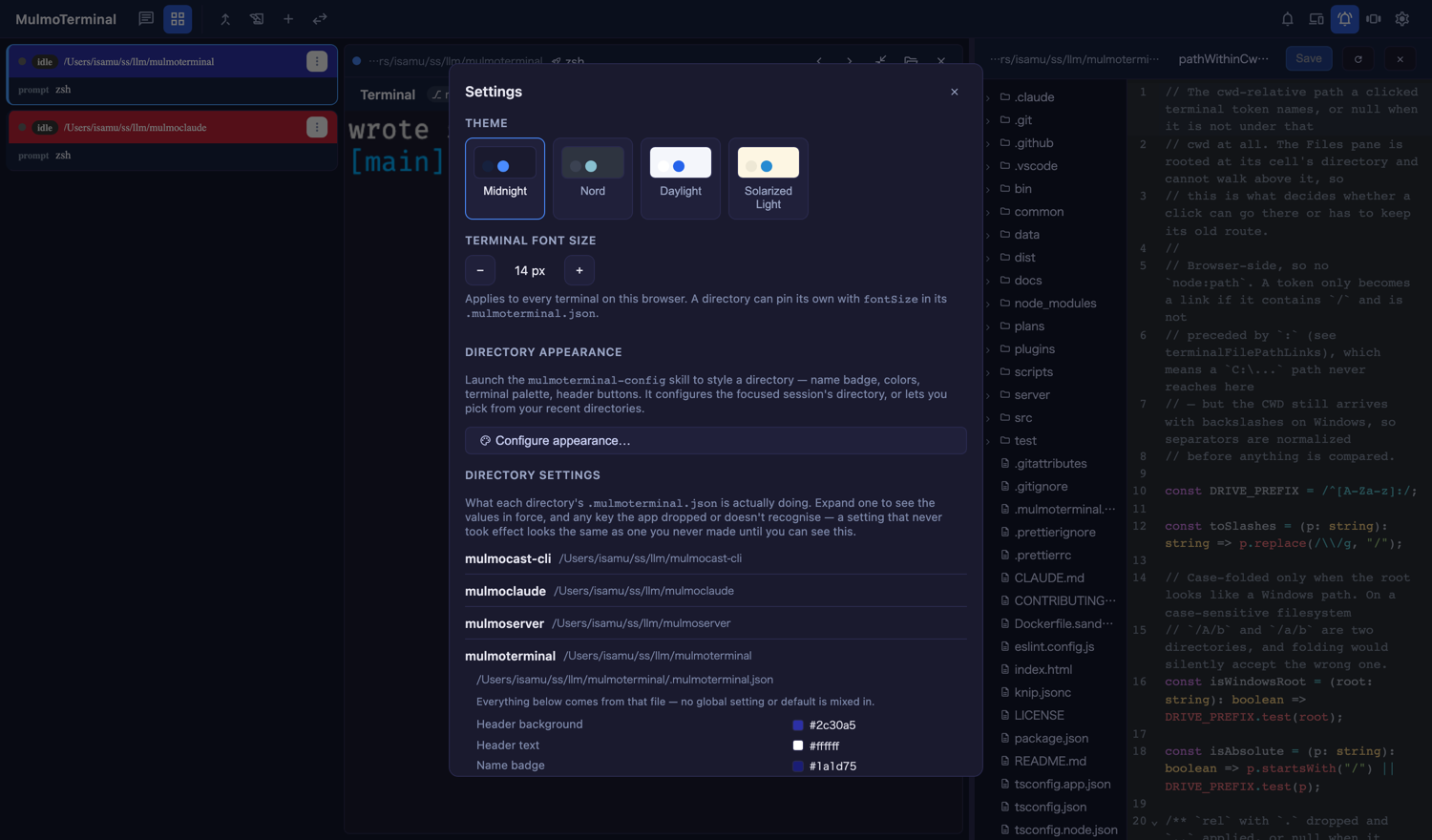Open package.json in file tree

coord(1050,739)
